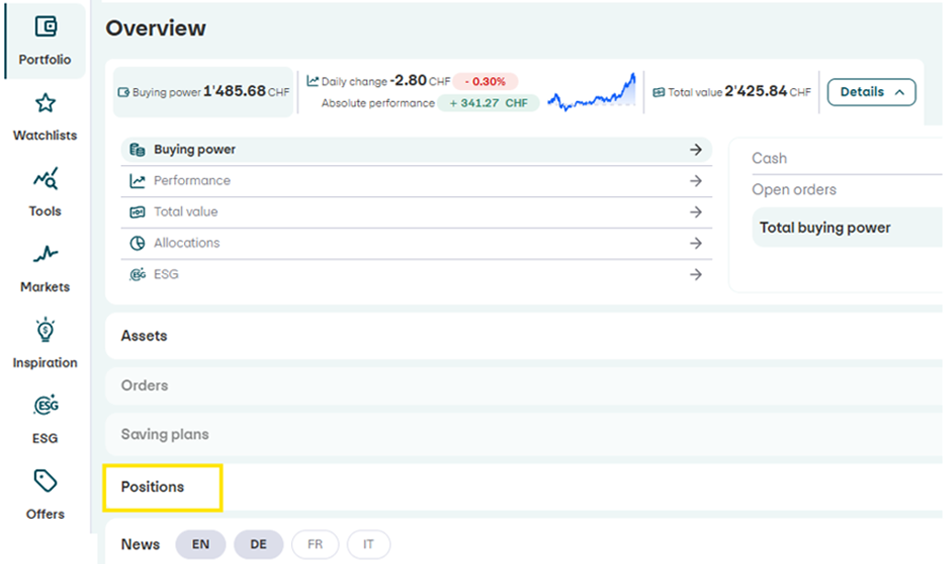Collapse the Details dropdown
This screenshot has width=952, height=564.
coord(871,92)
